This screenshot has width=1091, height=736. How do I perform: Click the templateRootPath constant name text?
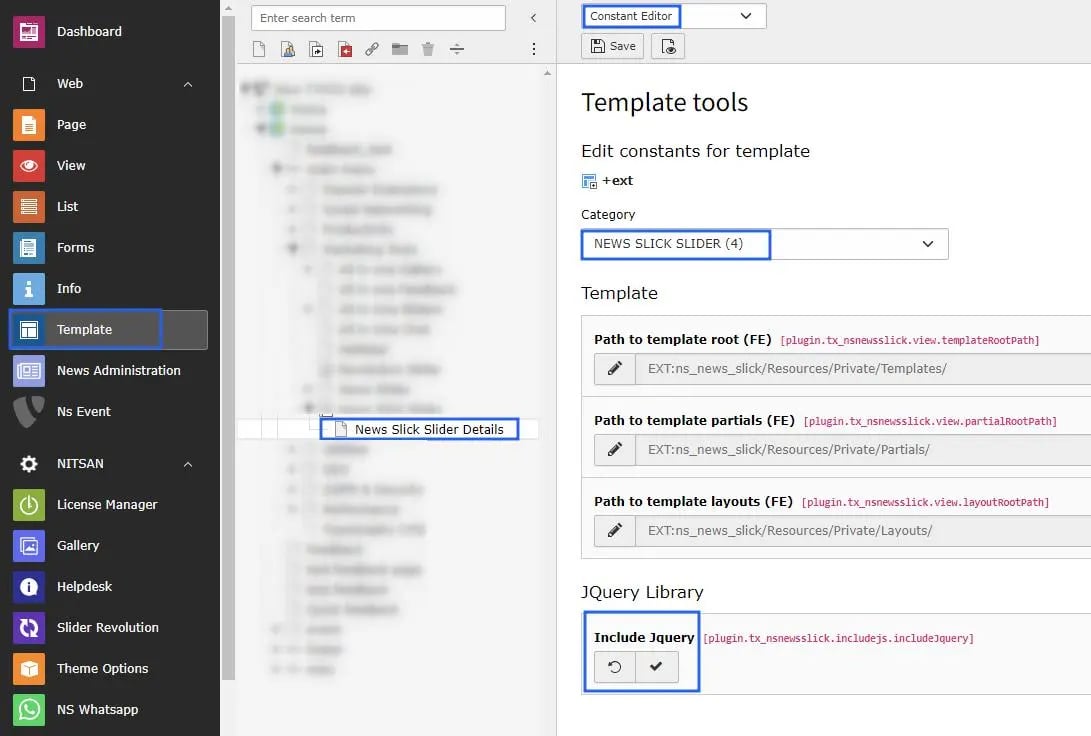click(x=910, y=341)
